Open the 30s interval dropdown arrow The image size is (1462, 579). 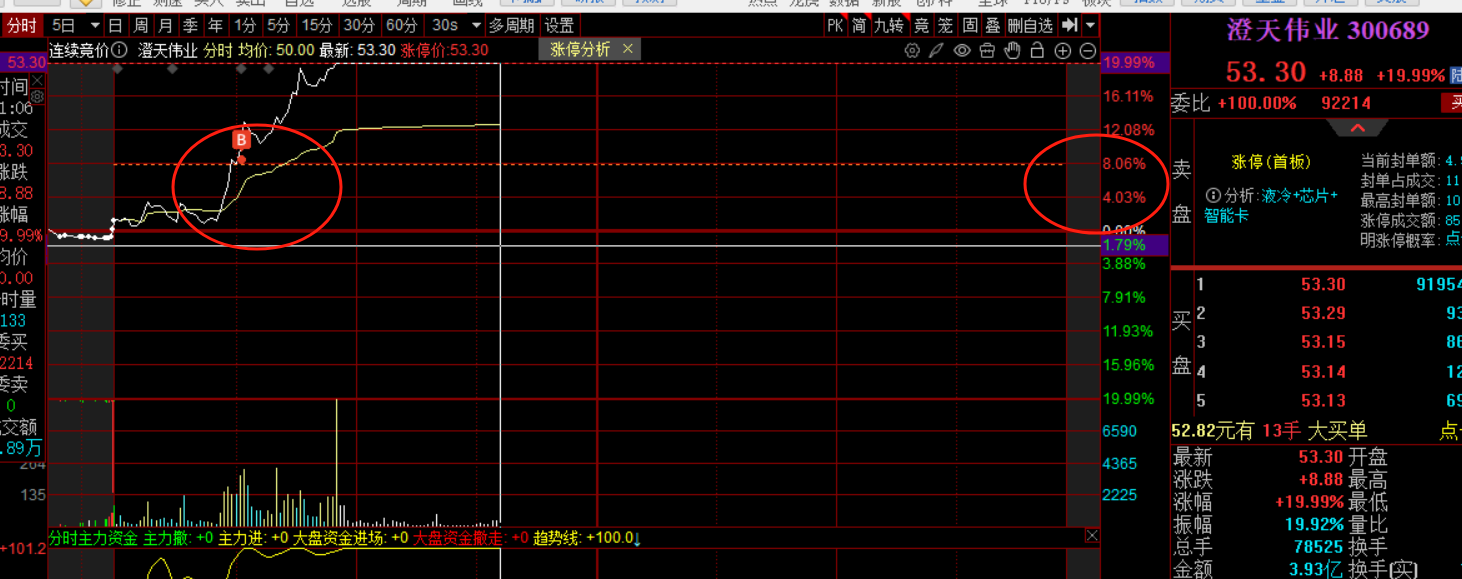tap(476, 25)
